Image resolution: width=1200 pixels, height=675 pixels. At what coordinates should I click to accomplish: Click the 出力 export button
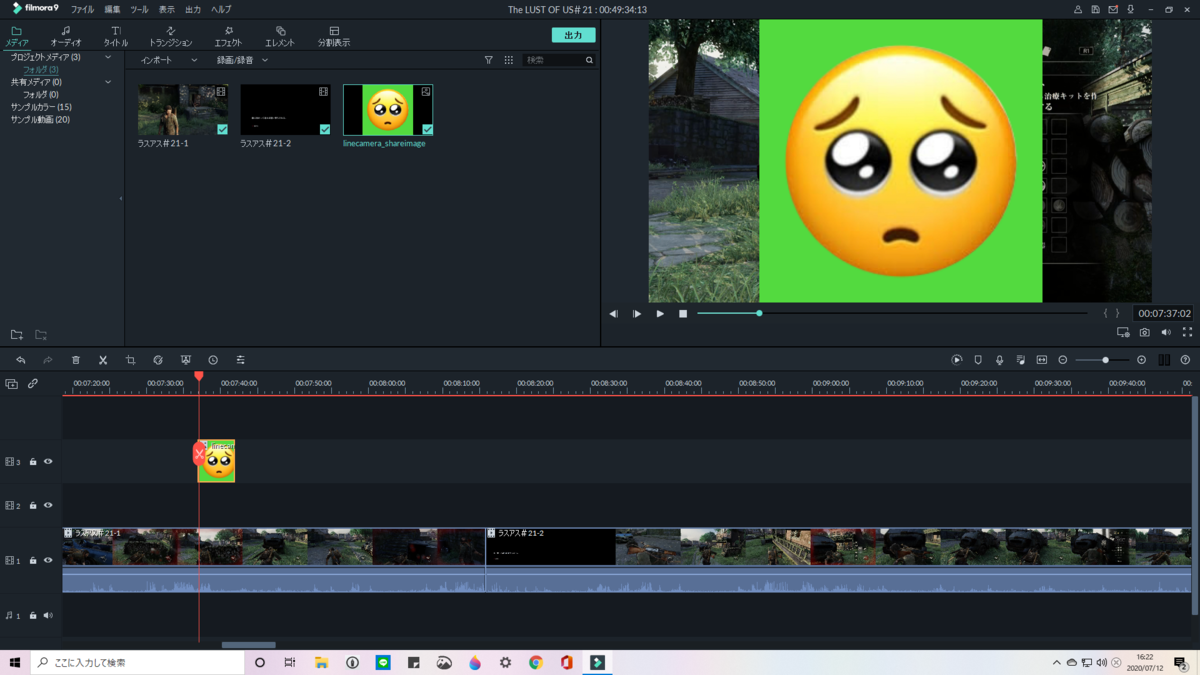(573, 35)
